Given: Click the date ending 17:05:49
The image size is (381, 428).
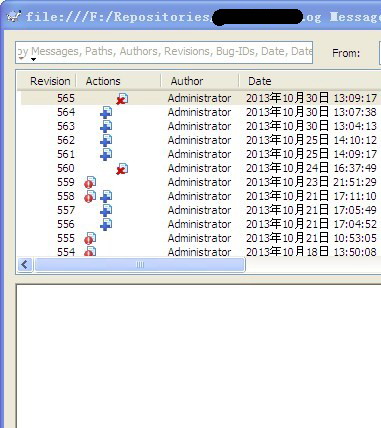Looking at the screenshot, I should [x=311, y=210].
